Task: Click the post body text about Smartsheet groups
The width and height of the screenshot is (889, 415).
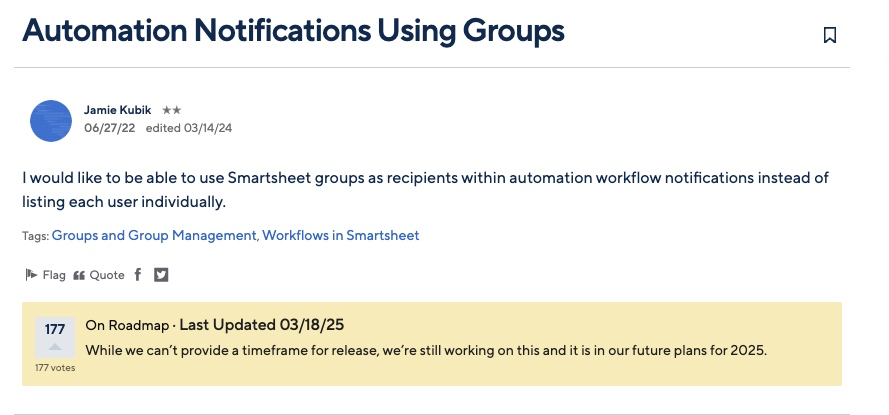Action: 425,190
